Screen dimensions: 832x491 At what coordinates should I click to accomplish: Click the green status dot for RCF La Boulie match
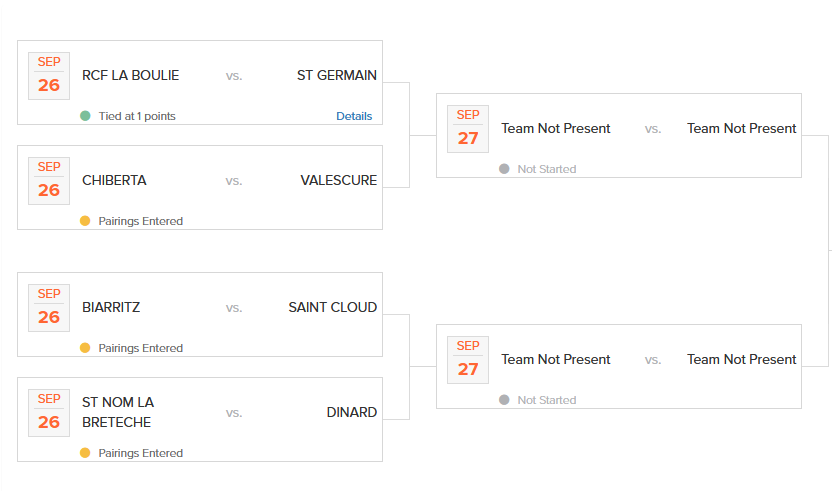[x=85, y=116]
